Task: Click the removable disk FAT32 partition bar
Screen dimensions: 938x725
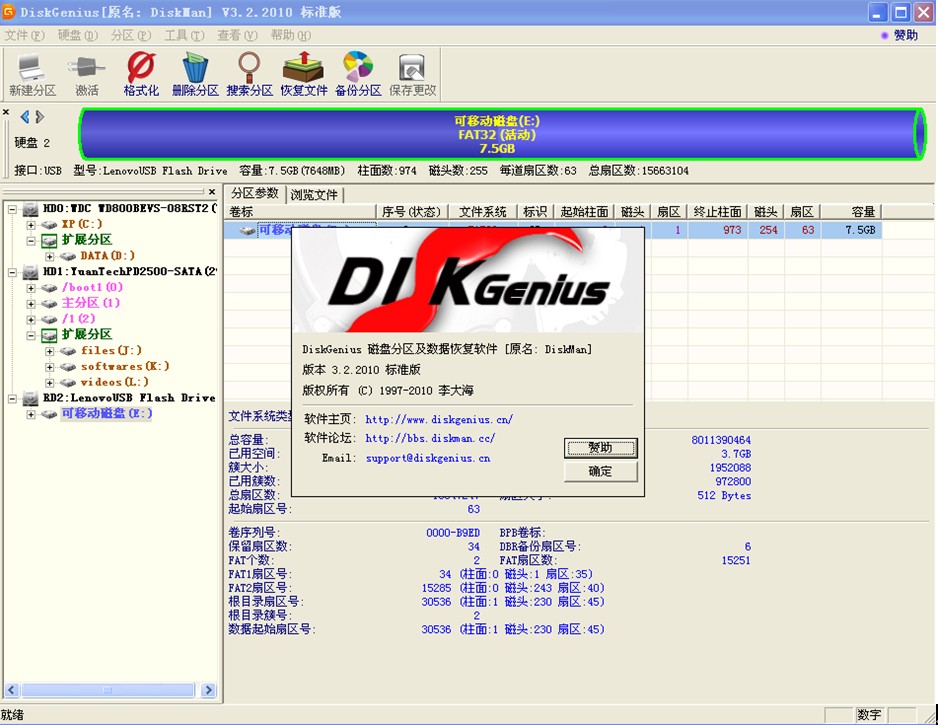Action: (500, 135)
